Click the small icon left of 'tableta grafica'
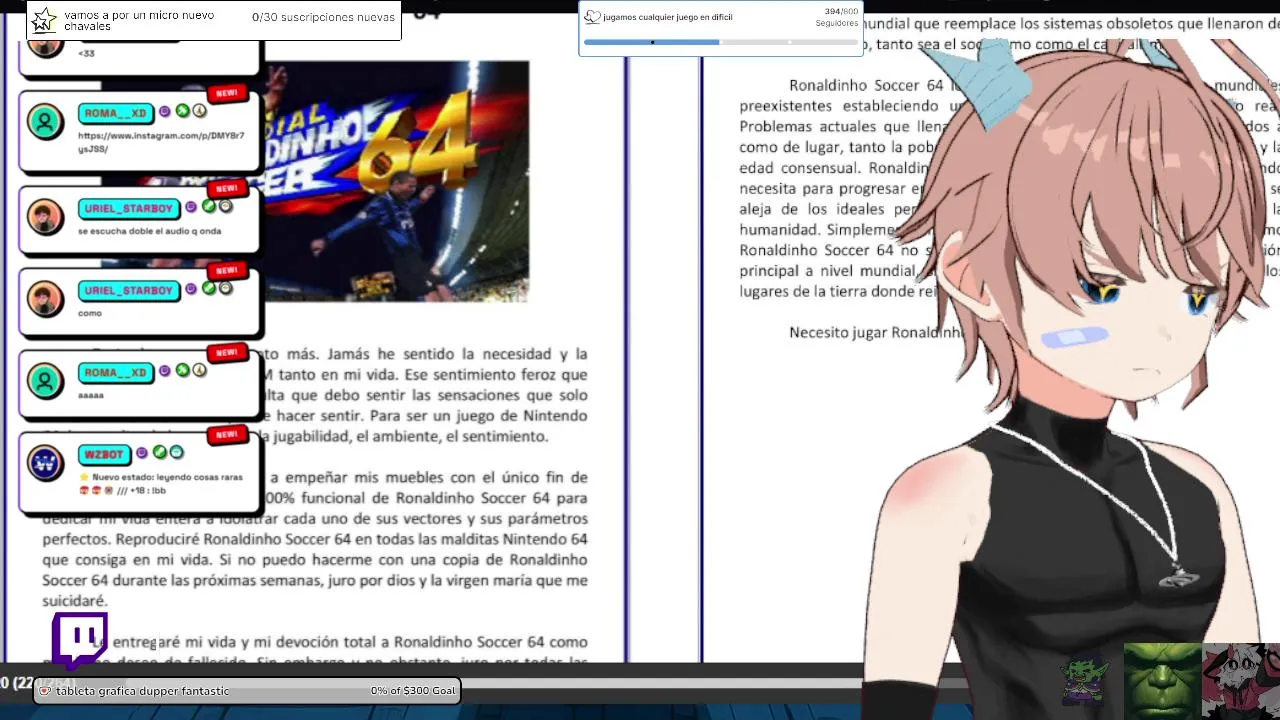Image resolution: width=1280 pixels, height=720 pixels. tap(45, 691)
